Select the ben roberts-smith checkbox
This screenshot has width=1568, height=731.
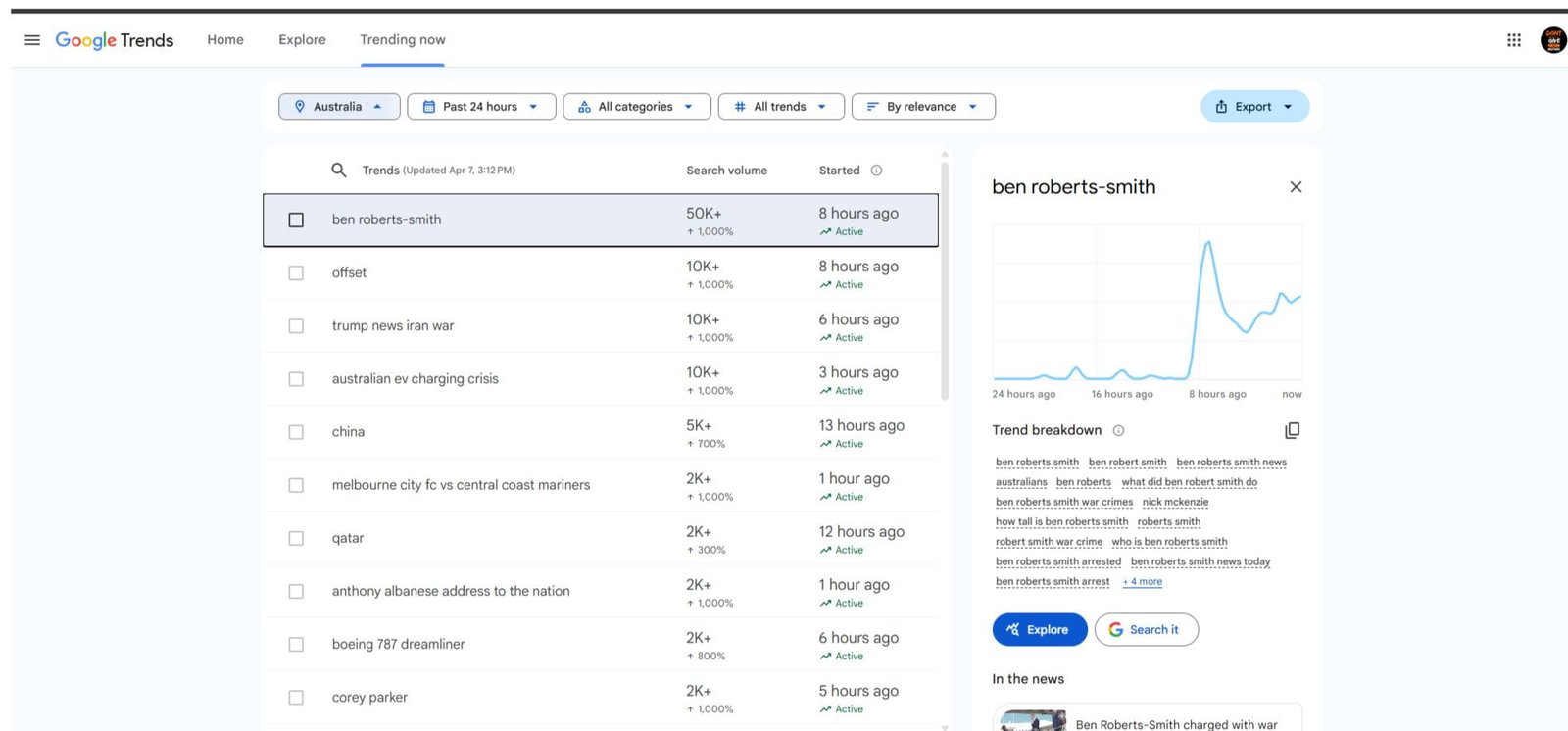click(296, 220)
